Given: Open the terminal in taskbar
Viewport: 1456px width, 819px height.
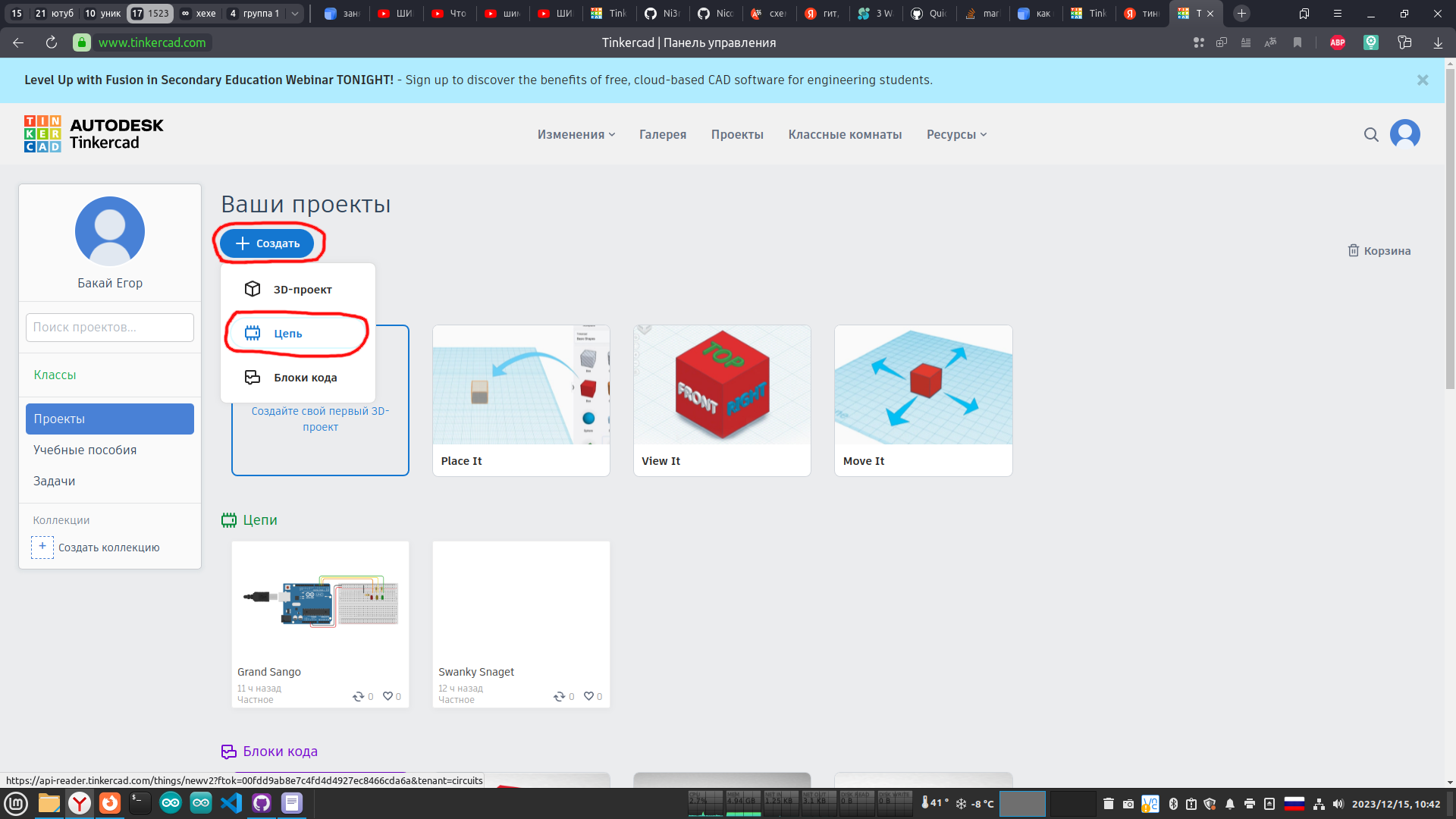Looking at the screenshot, I should [140, 803].
